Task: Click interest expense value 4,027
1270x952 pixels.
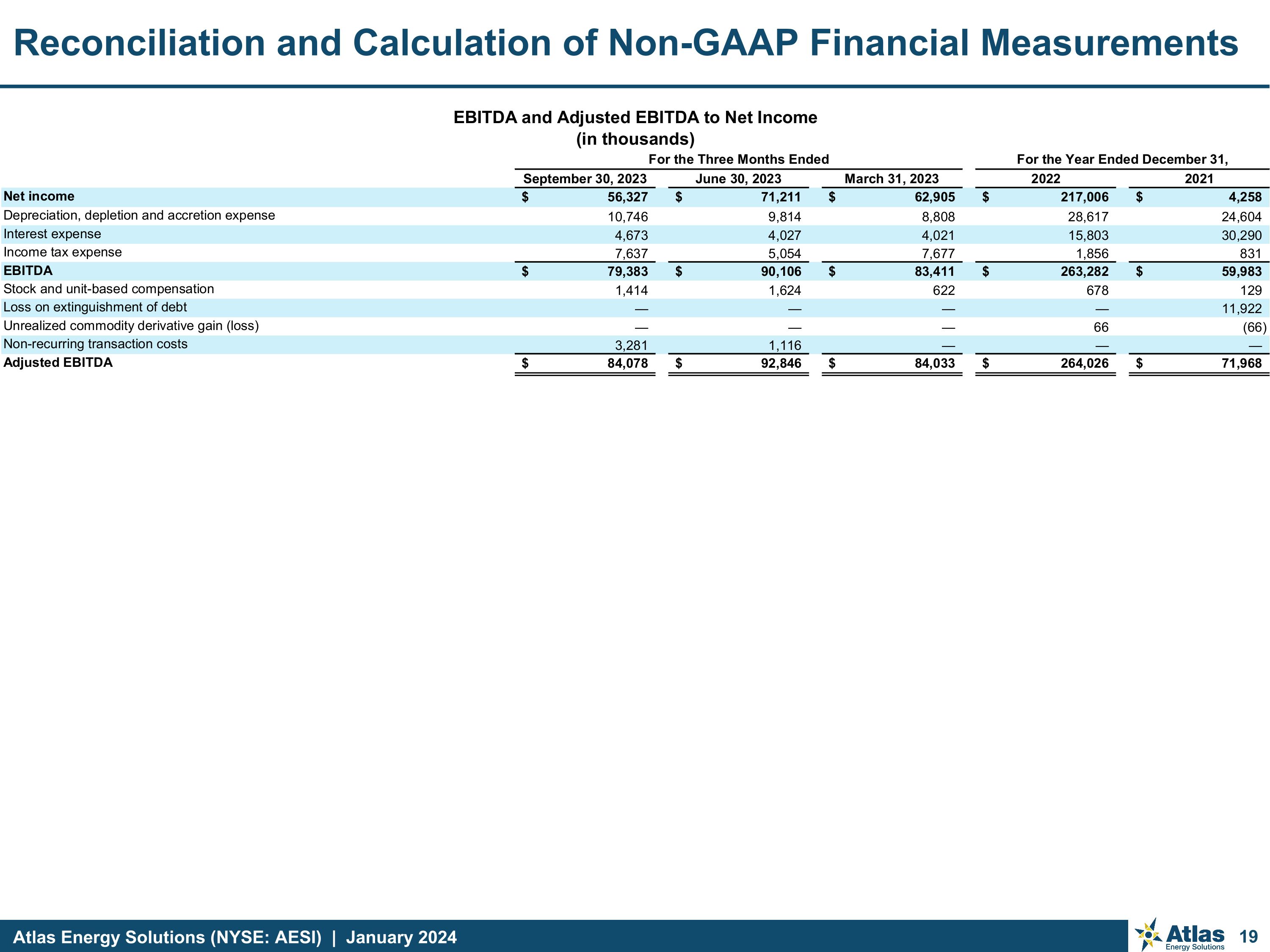Action: coord(784,235)
